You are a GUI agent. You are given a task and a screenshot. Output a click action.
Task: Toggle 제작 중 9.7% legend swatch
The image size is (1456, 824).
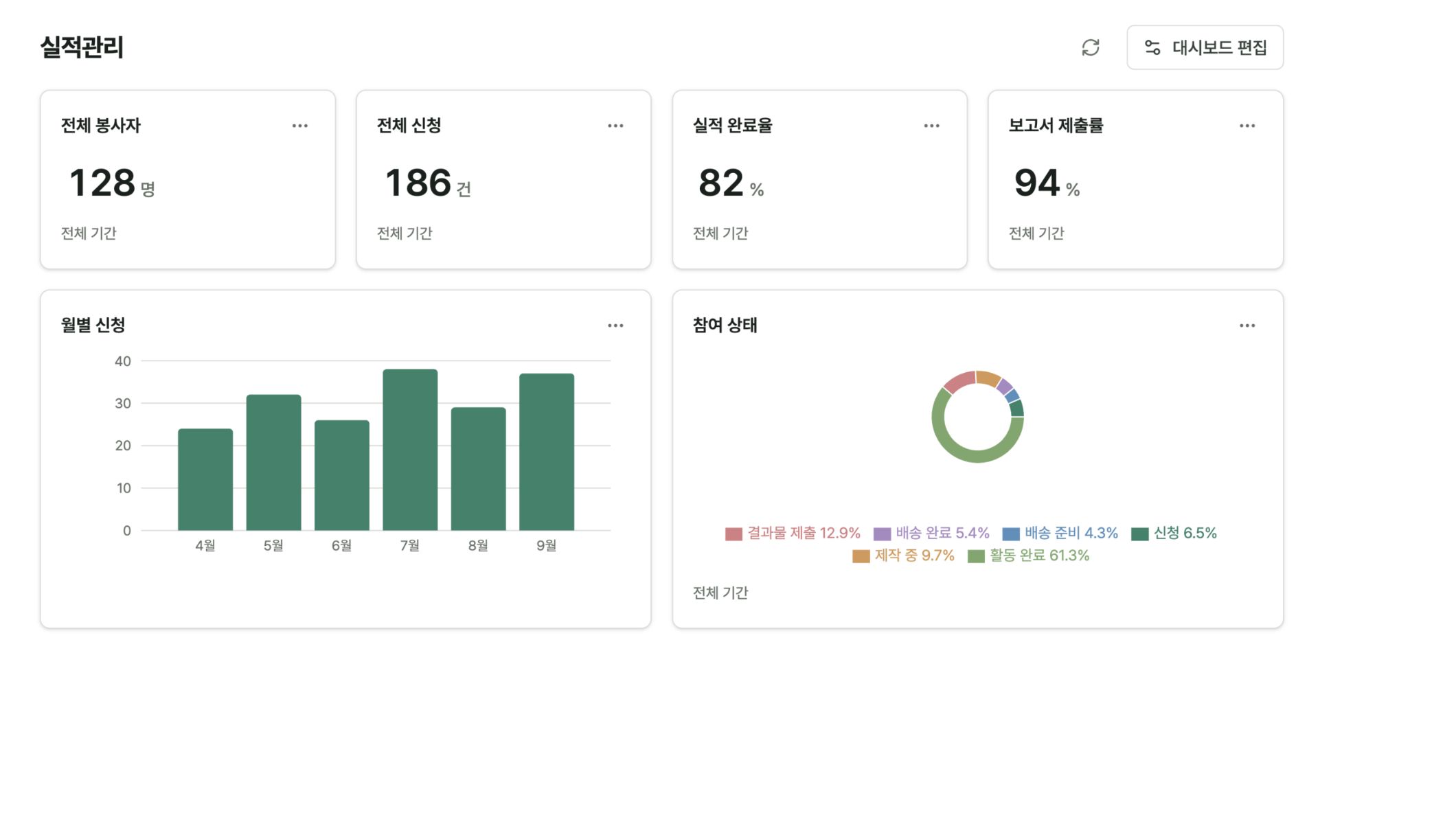pyautogui.click(x=861, y=556)
